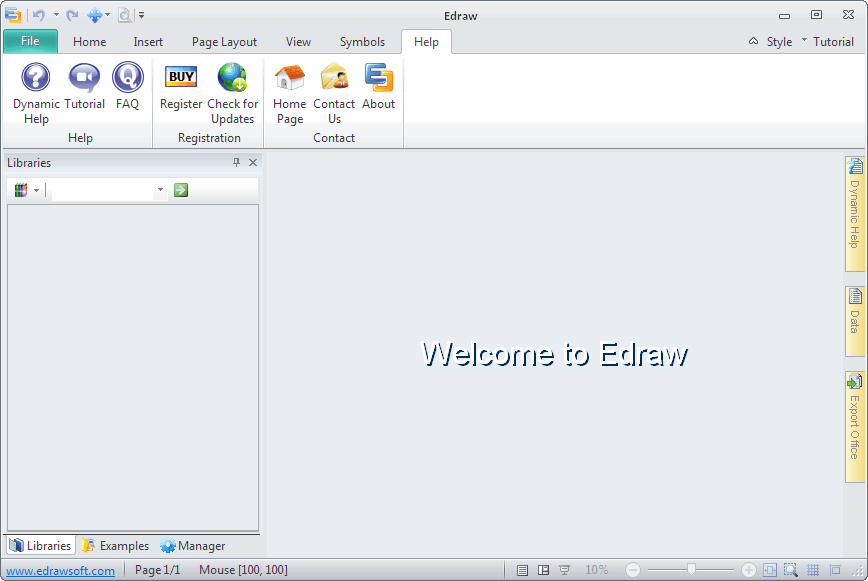Open the FAQ page
This screenshot has height=581, width=868.
[127, 86]
